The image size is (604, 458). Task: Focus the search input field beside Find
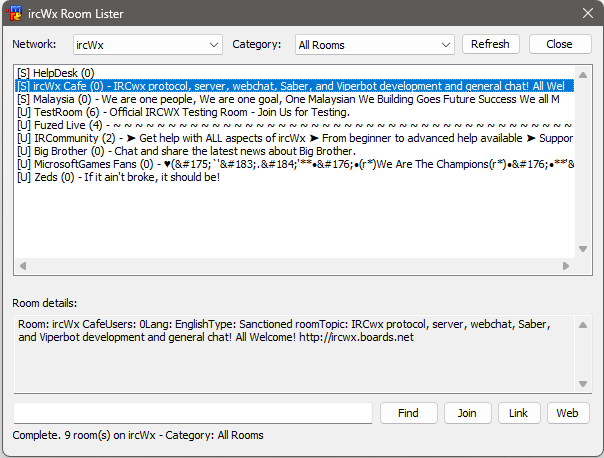pyautogui.click(x=193, y=413)
